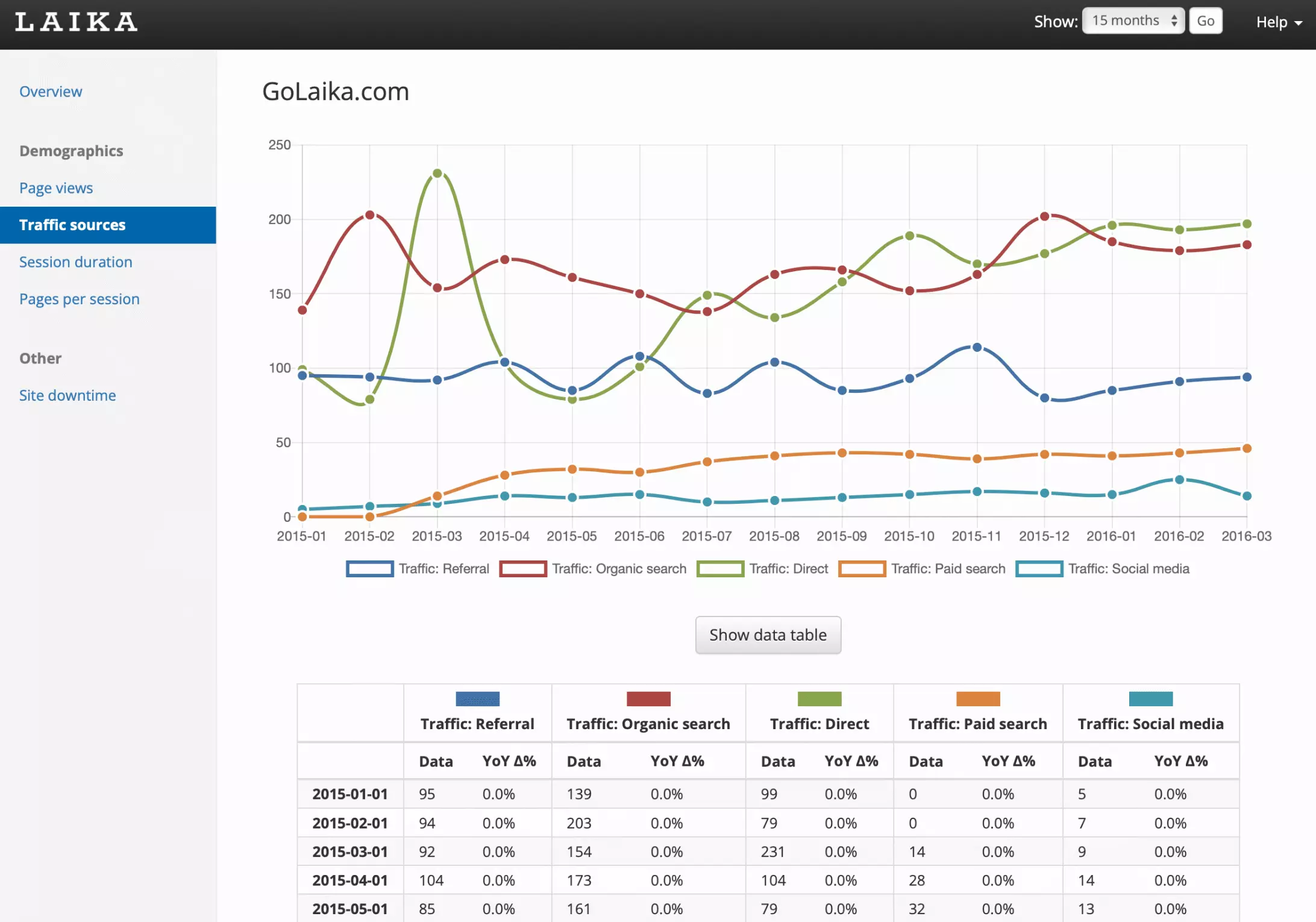The image size is (1316, 922).
Task: Click the LAIKA logo
Action: pyautogui.click(x=76, y=22)
